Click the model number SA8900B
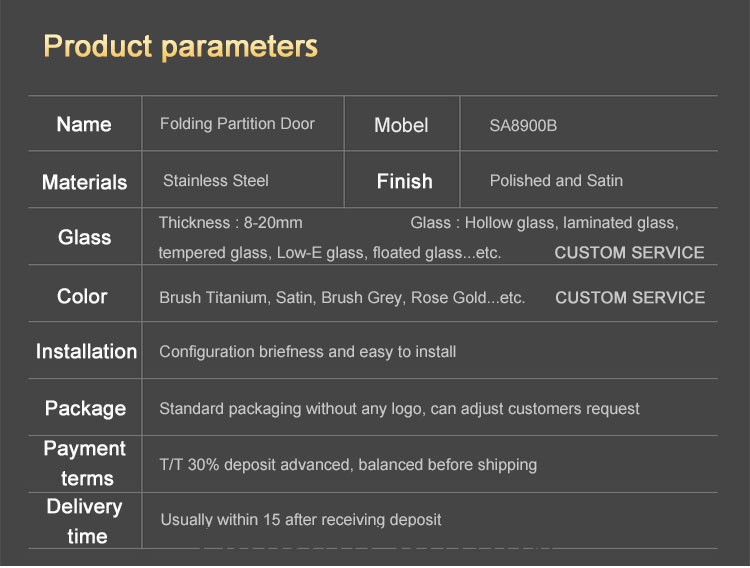750x568 pixels. point(523,125)
